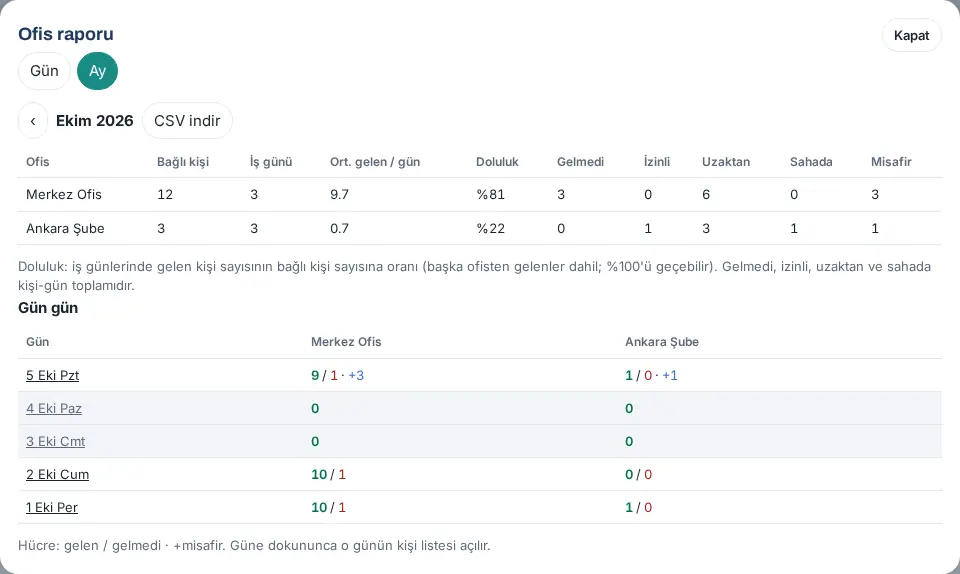The image size is (960, 574).
Task: Click Merkez Ofis header in daily table
Action: pyautogui.click(x=346, y=341)
